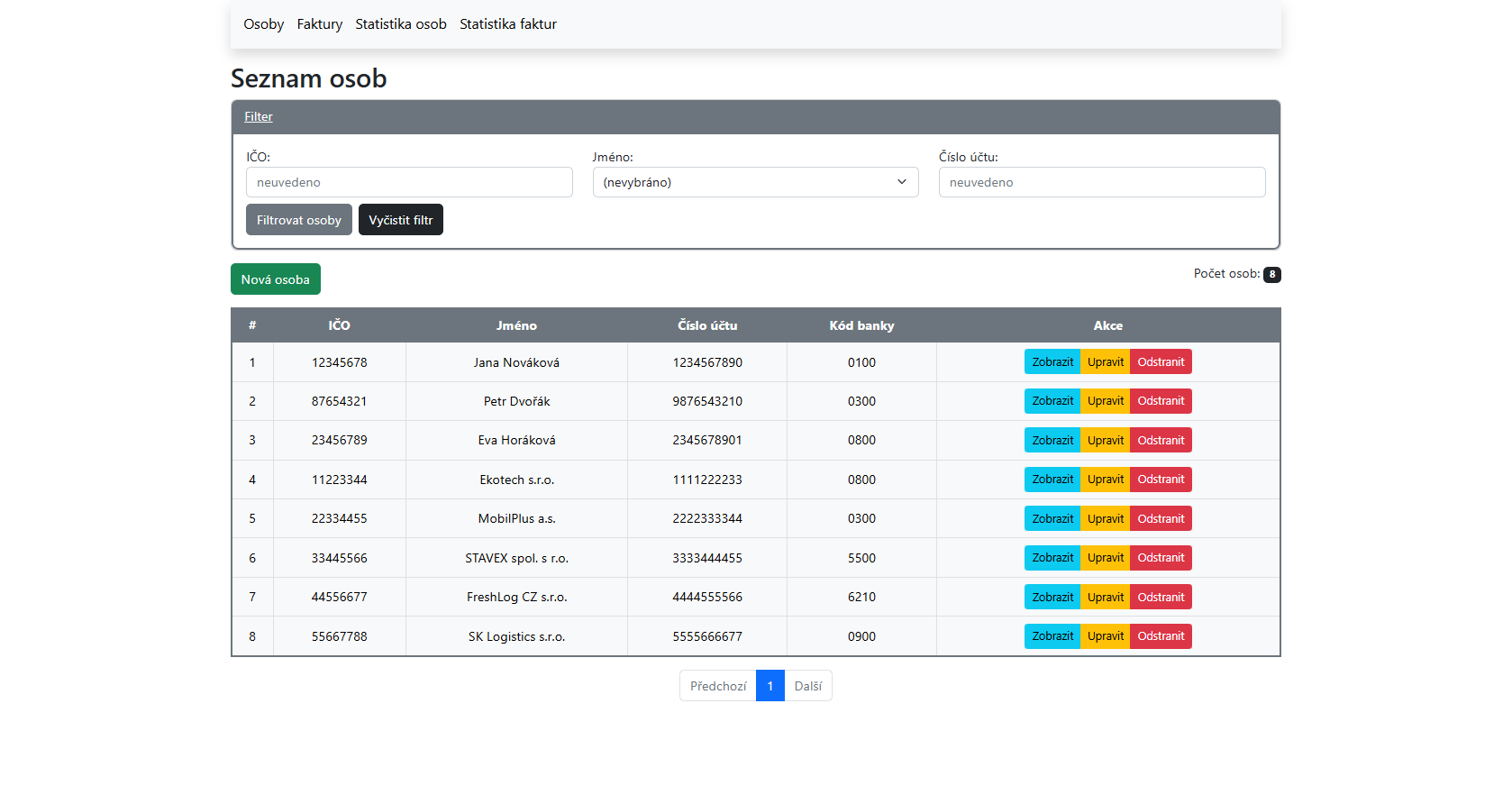Click the Vyčistit filtr button
1512x795 pixels.
pyautogui.click(x=400, y=220)
